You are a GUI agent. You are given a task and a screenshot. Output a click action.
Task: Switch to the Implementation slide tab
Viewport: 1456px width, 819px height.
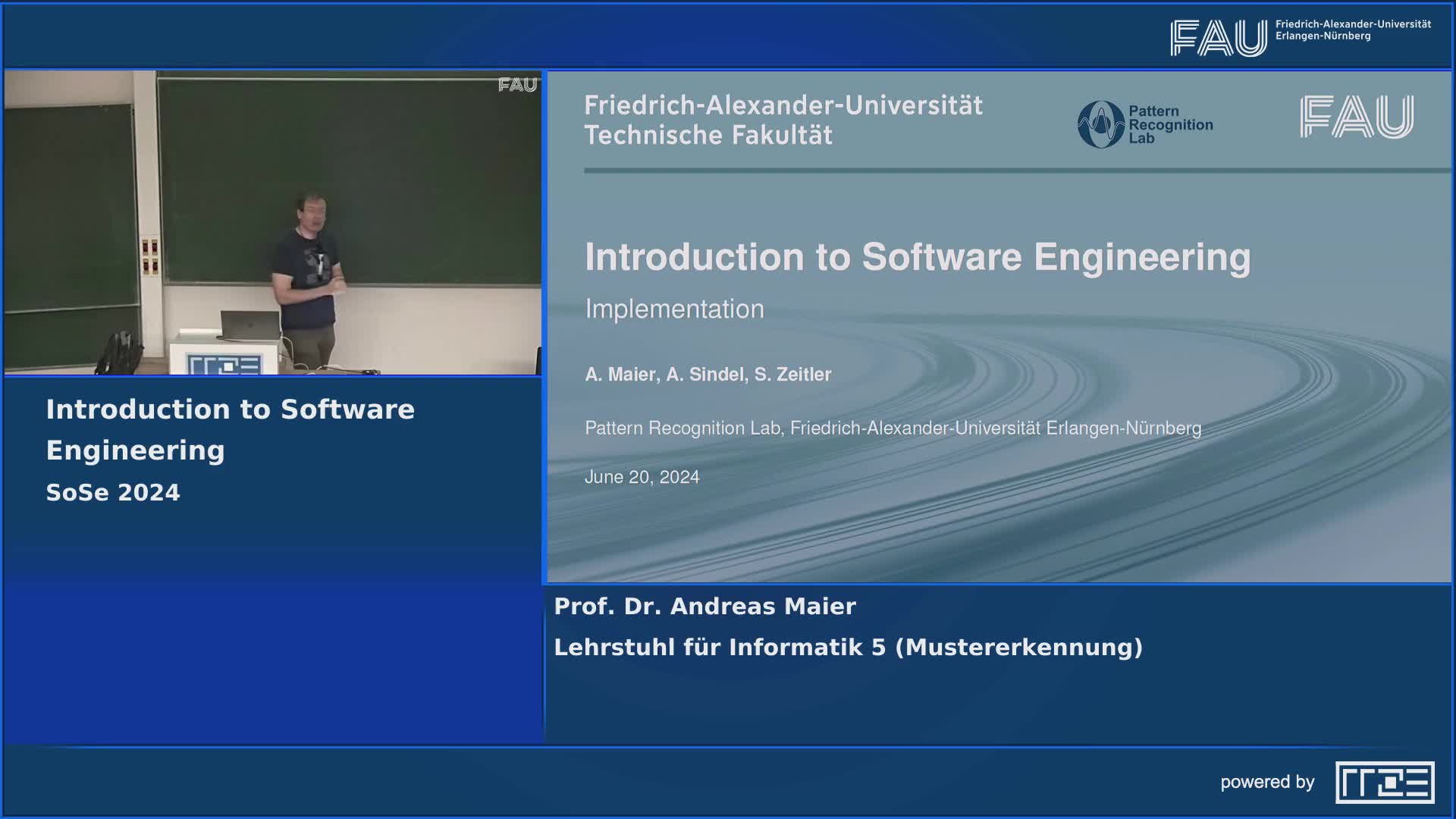(674, 309)
